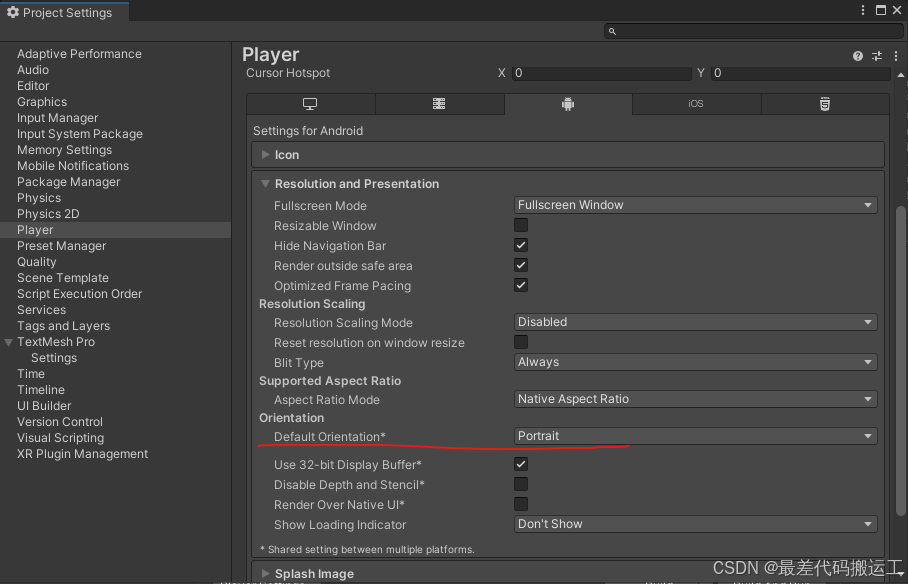Switch to the iOS platform tab
The height and width of the screenshot is (584, 908).
pyautogui.click(x=696, y=104)
